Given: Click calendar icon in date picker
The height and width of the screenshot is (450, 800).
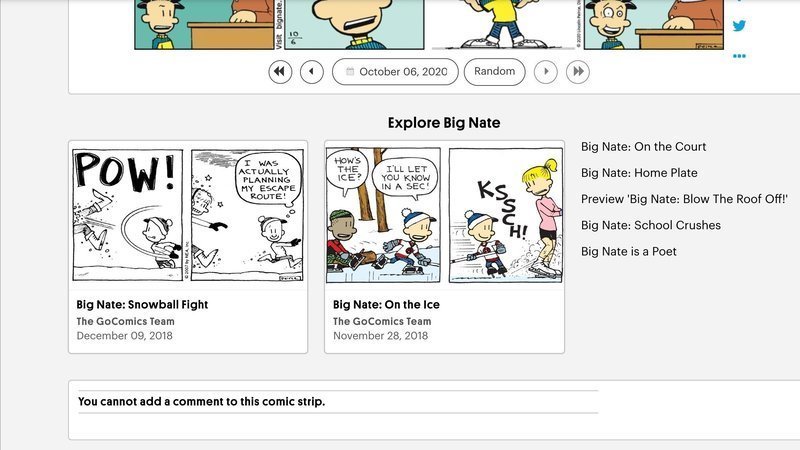Looking at the screenshot, I should point(350,71).
